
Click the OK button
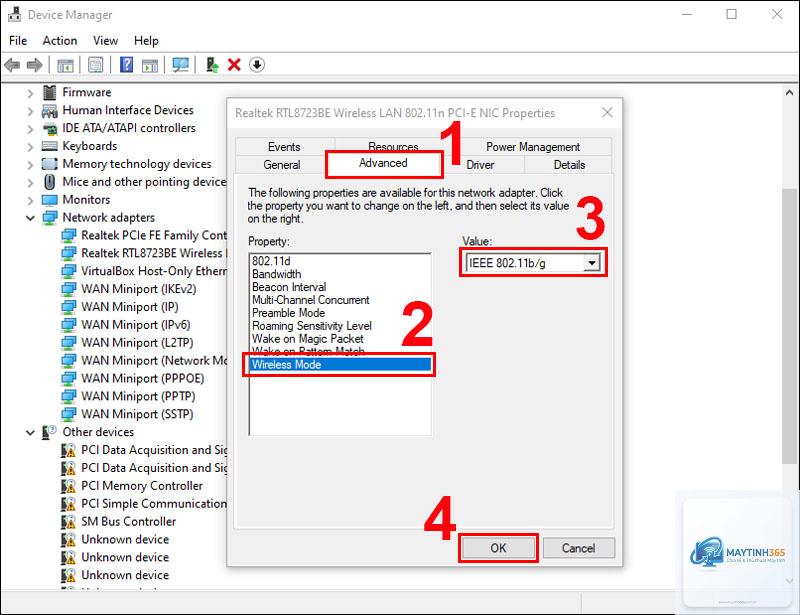(x=498, y=548)
